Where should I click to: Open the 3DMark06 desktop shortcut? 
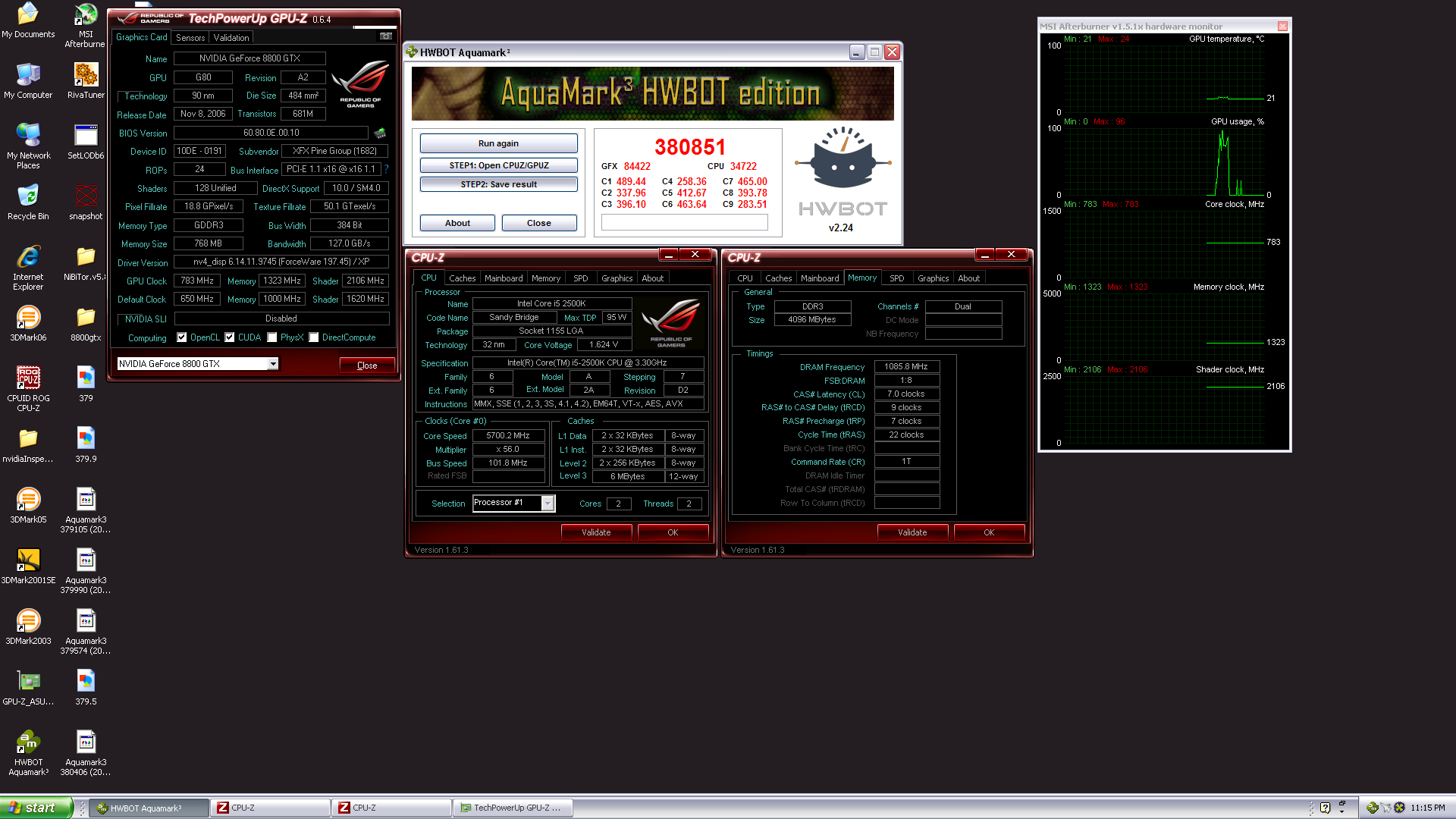[x=28, y=324]
